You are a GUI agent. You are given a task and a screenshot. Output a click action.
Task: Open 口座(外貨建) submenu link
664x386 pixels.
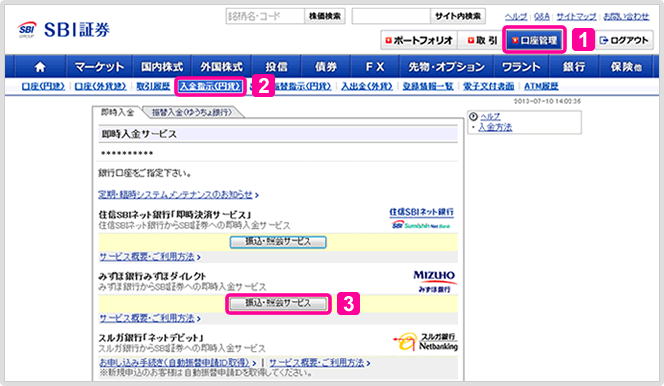100,86
